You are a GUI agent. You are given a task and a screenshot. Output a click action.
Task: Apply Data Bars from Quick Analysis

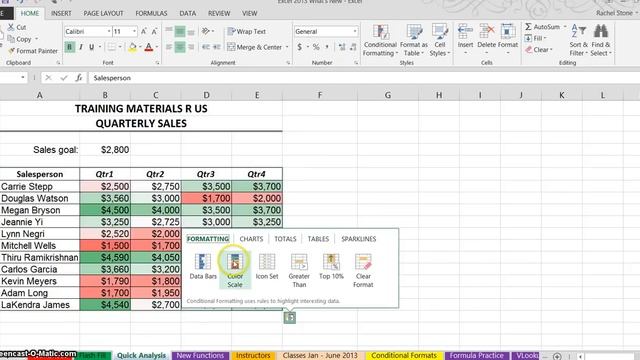pyautogui.click(x=203, y=267)
